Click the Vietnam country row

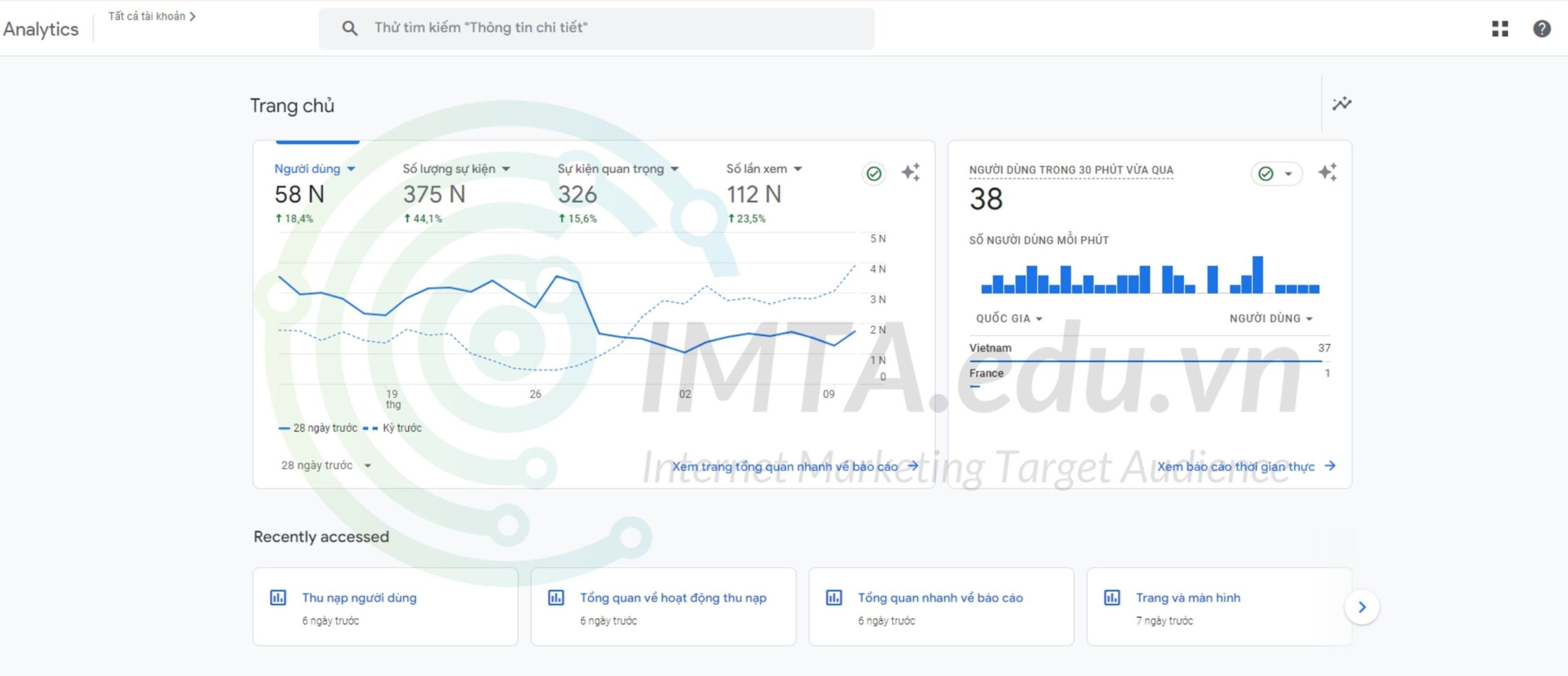coord(1150,348)
